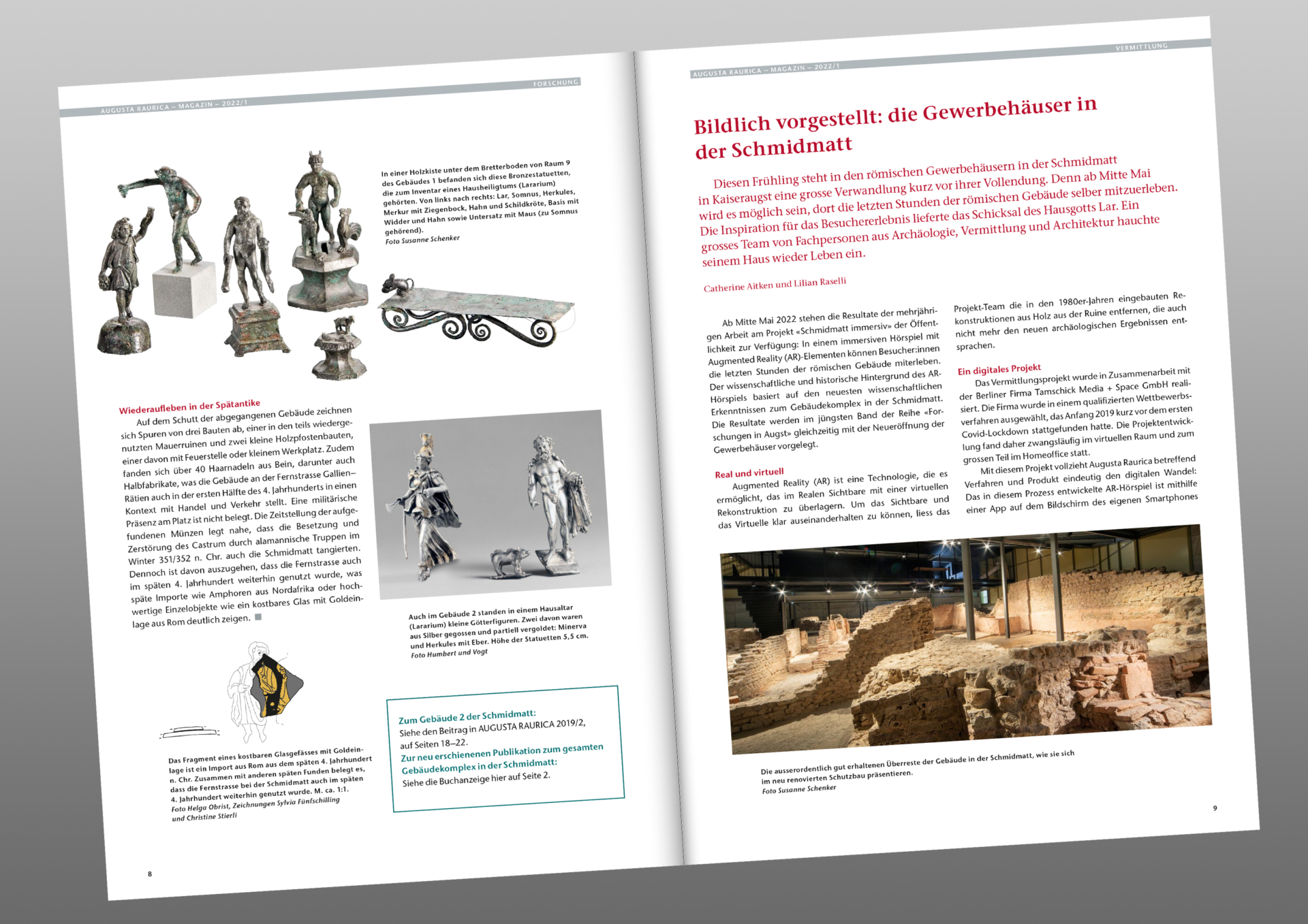This screenshot has height=924, width=1308.
Task: Click page number 9
Action: coord(1215,808)
